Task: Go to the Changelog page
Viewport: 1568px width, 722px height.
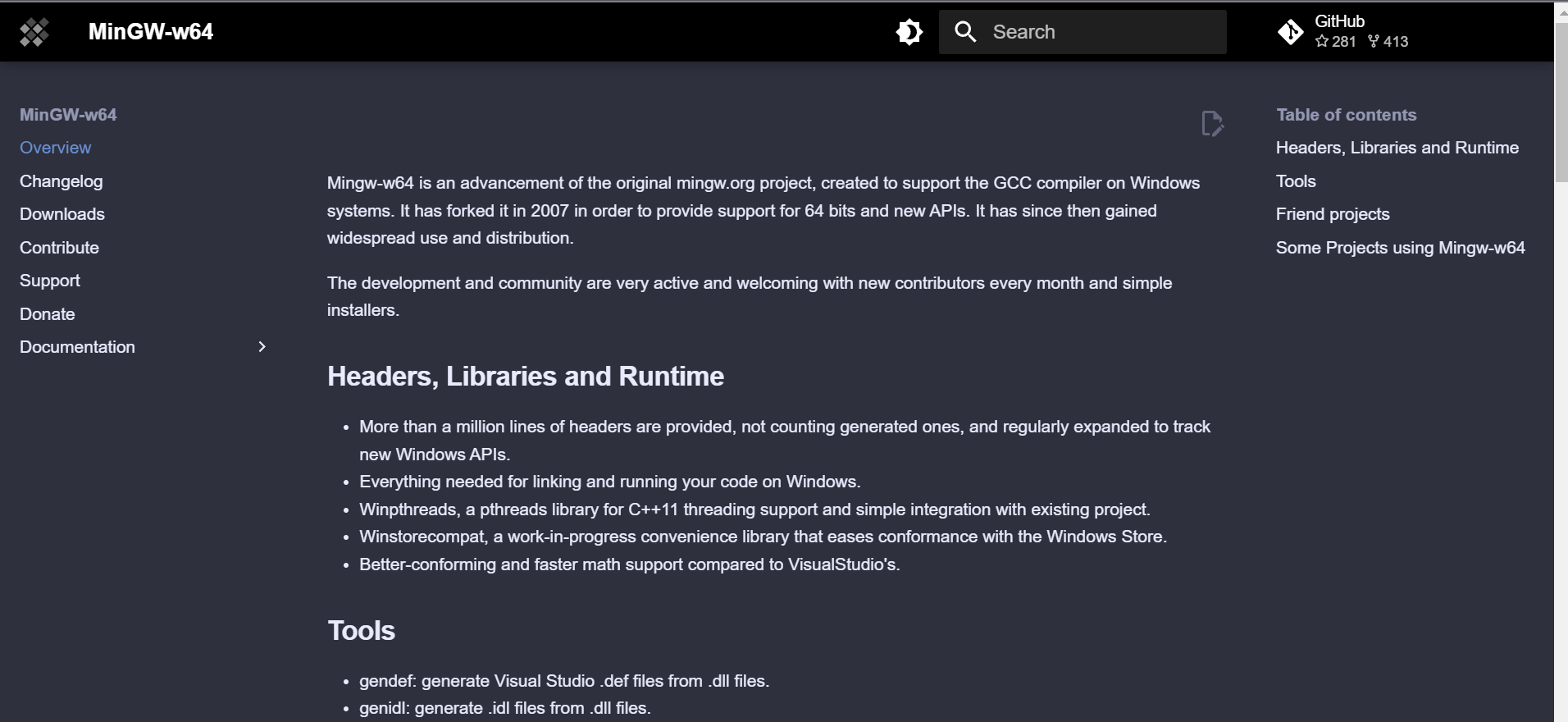Action: [62, 181]
